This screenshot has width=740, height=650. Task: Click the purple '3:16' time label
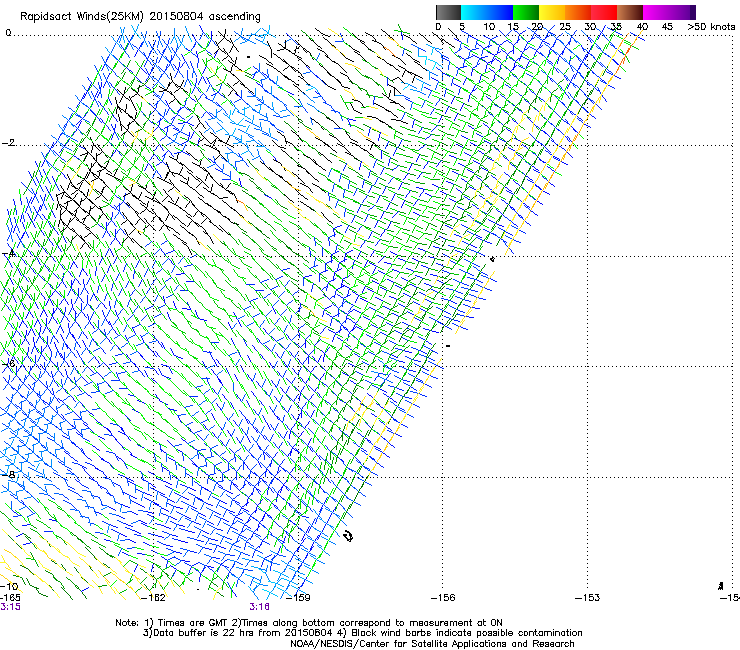(x=259, y=607)
